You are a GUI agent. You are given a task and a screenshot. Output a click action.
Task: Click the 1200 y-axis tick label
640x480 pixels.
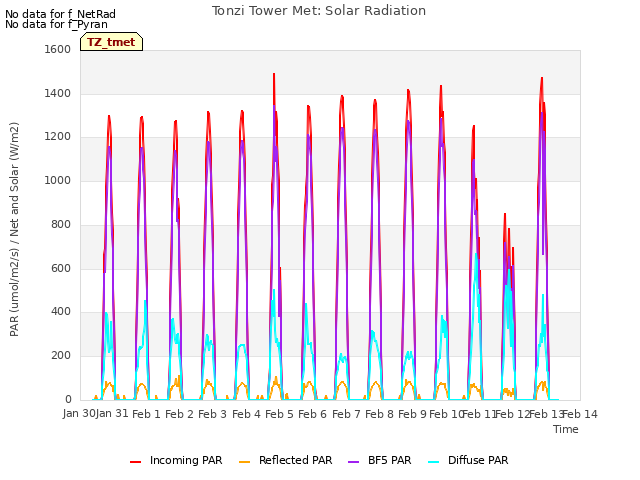pos(58,137)
